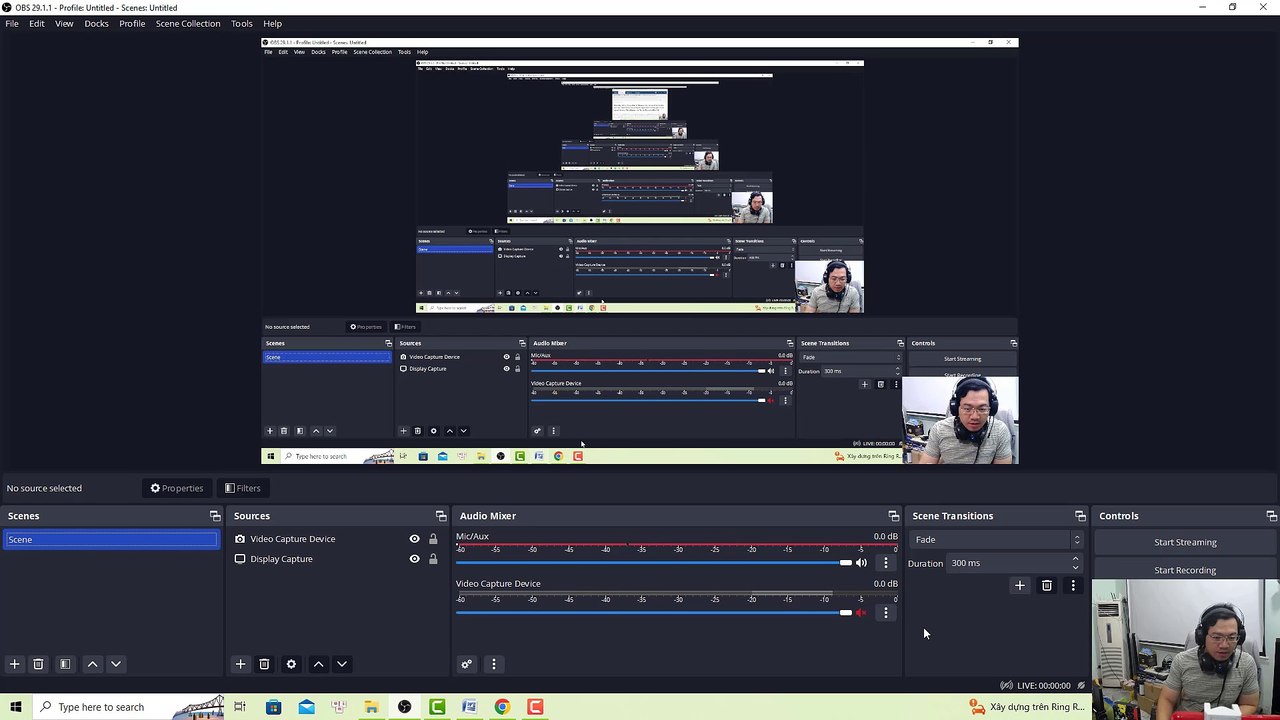Open Microsoft Store from taskbar
1280x720 pixels.
273,707
